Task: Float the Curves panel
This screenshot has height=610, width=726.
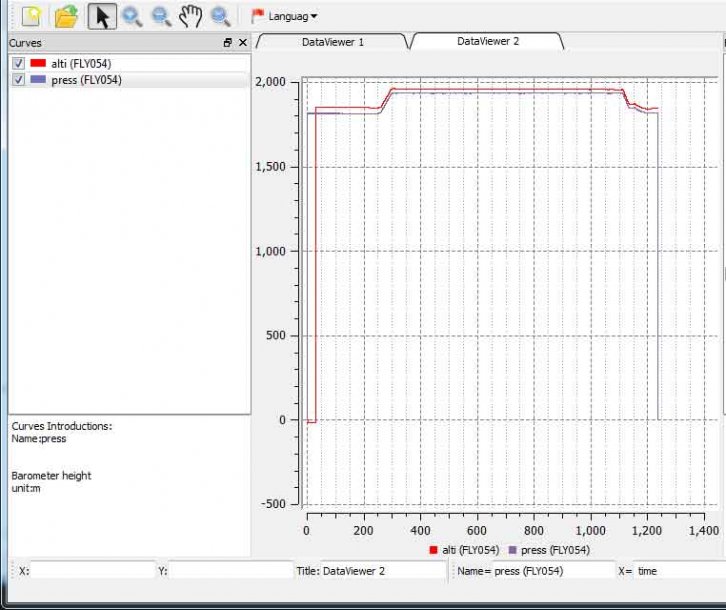Action: coord(228,43)
